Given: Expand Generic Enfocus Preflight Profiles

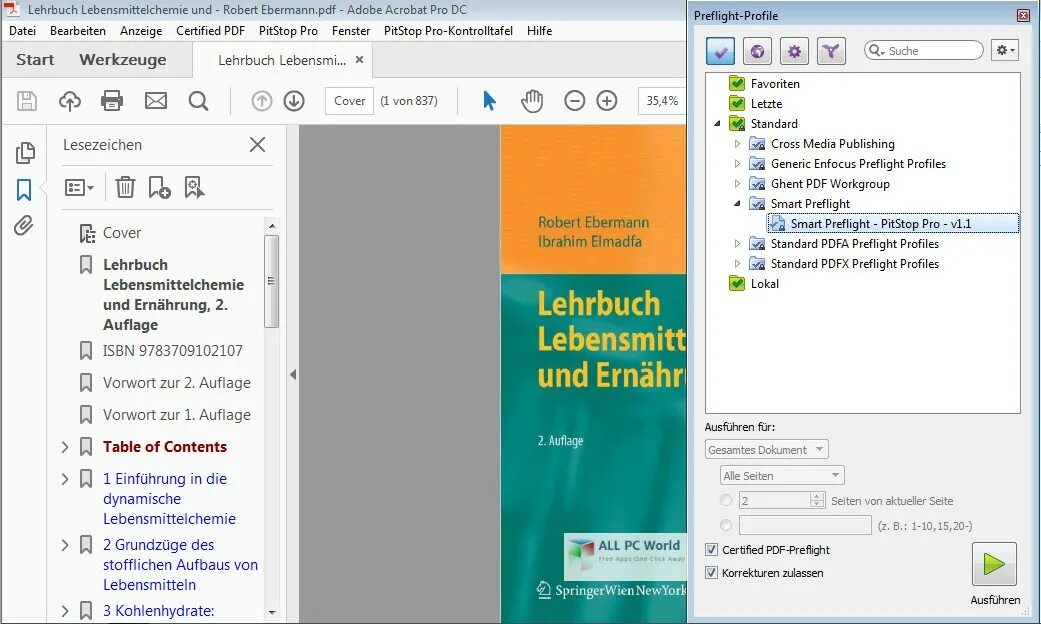Looking at the screenshot, I should tap(737, 163).
